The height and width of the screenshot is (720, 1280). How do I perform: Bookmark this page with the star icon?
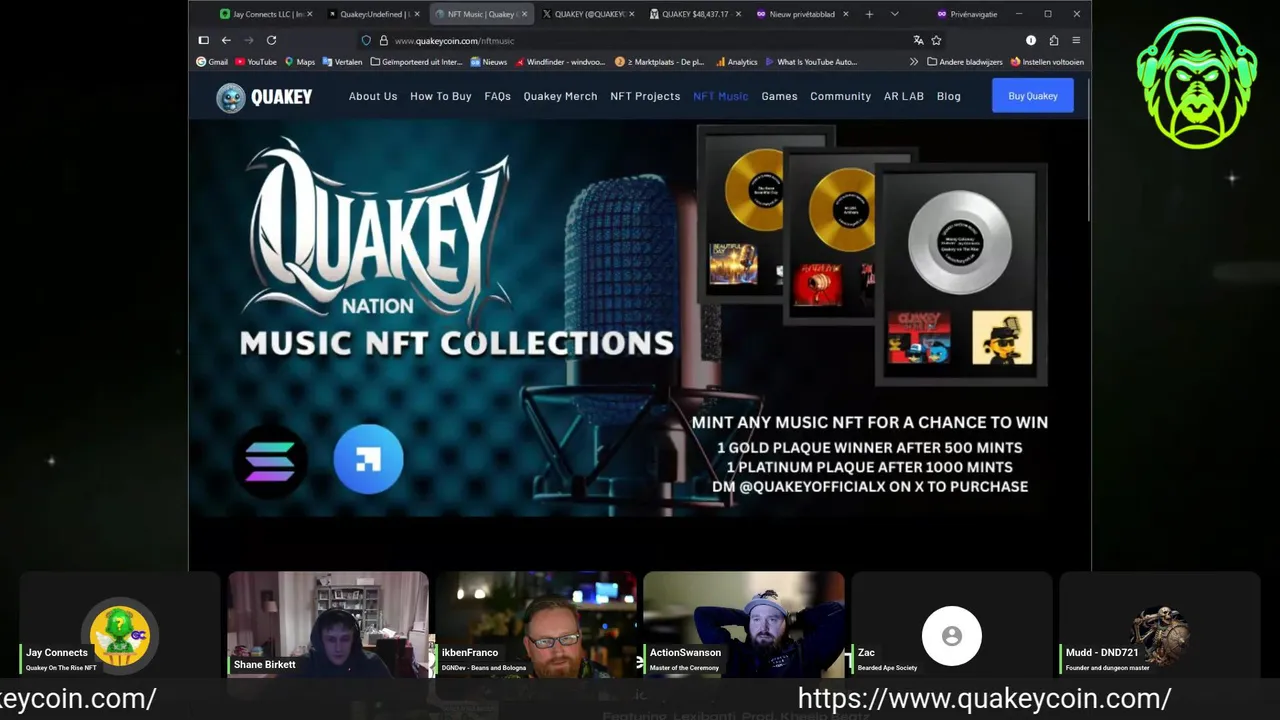[x=936, y=40]
